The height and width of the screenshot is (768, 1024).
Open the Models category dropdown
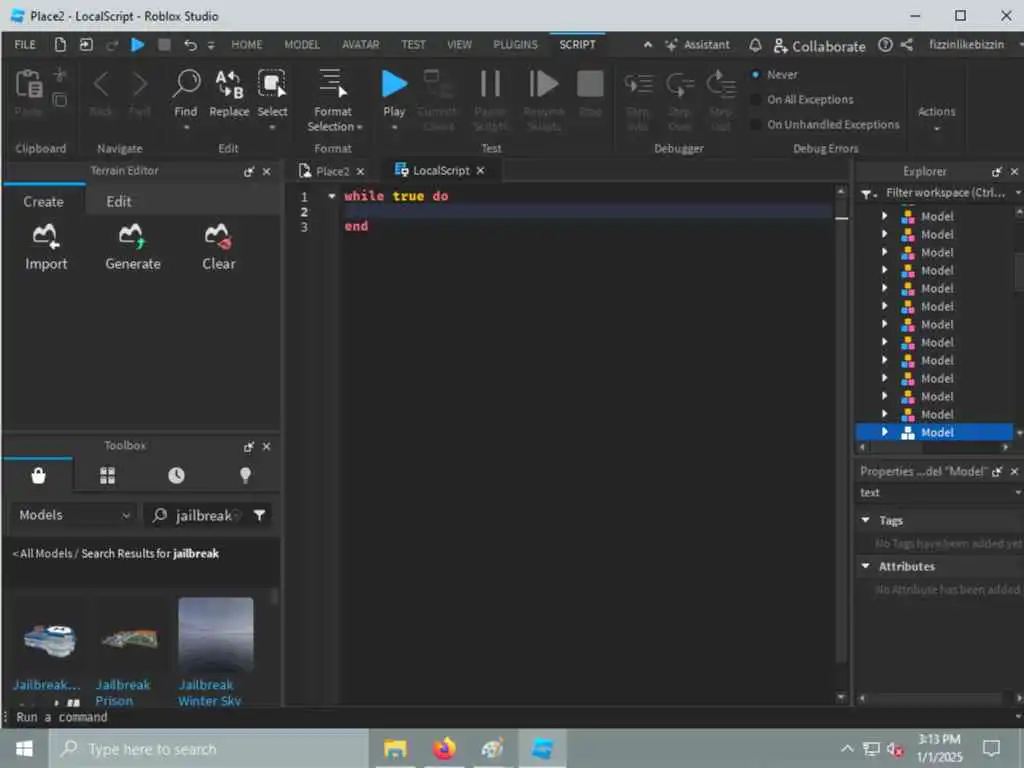[74, 515]
